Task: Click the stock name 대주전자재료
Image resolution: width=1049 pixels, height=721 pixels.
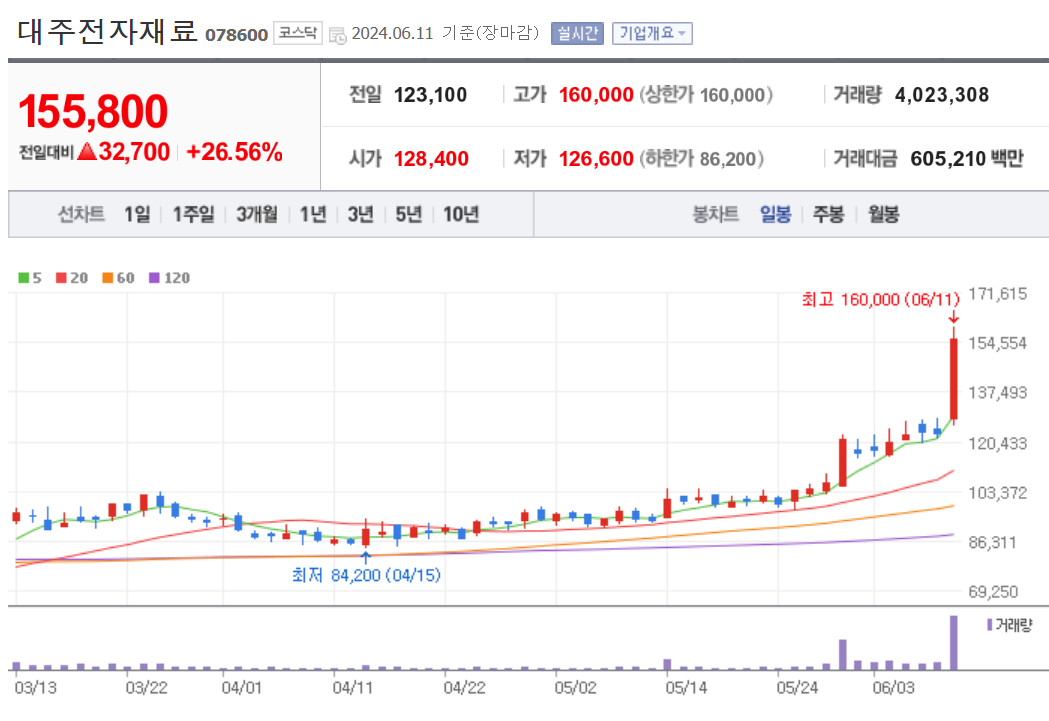Action: [x=107, y=31]
